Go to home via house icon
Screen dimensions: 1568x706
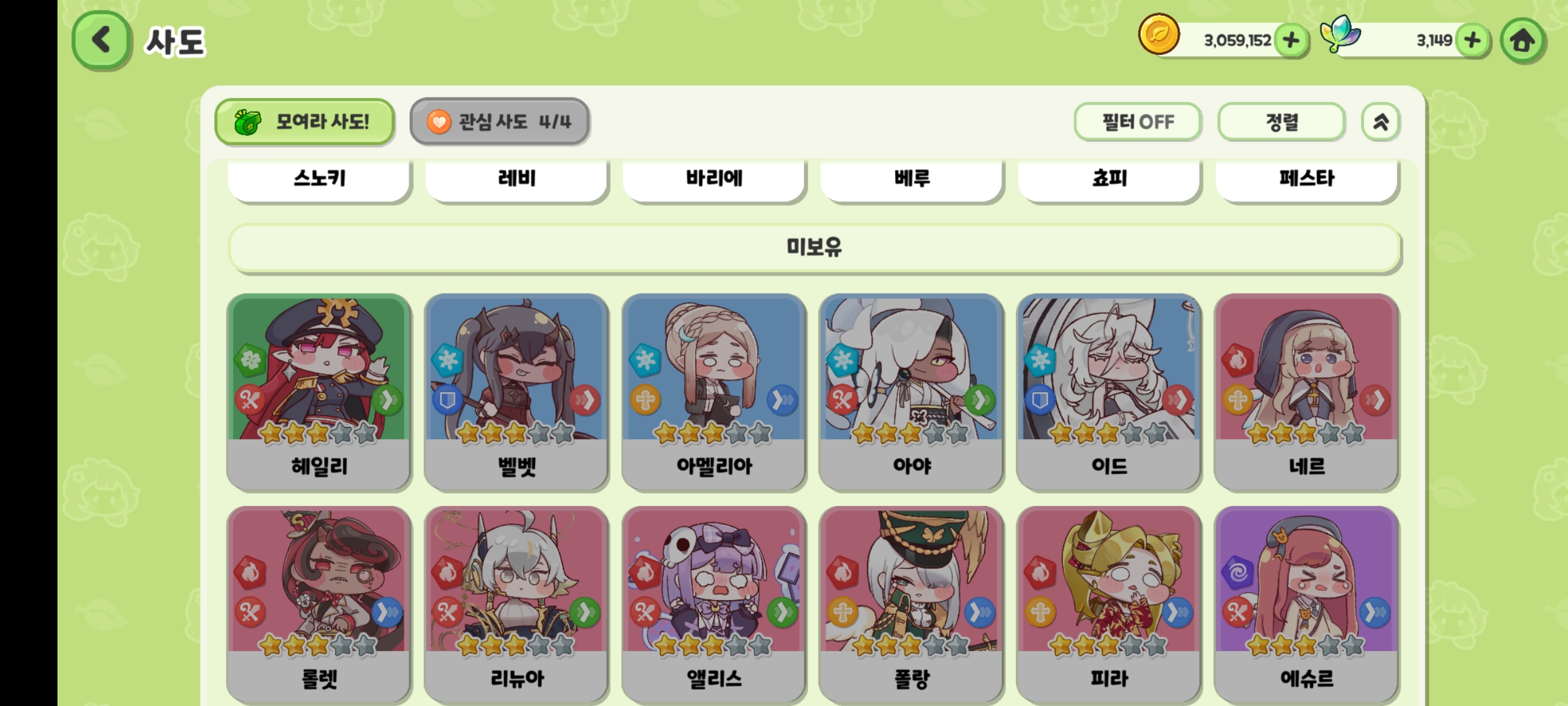tap(1522, 41)
